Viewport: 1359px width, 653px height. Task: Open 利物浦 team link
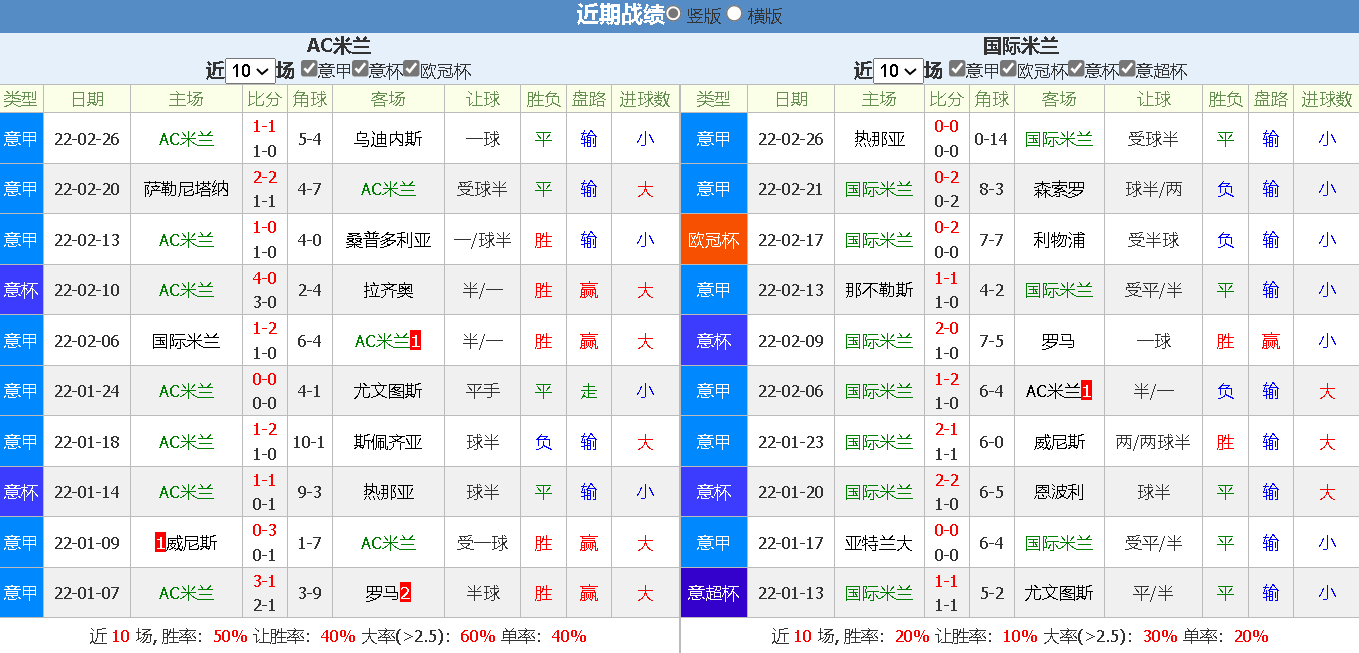coord(1059,240)
